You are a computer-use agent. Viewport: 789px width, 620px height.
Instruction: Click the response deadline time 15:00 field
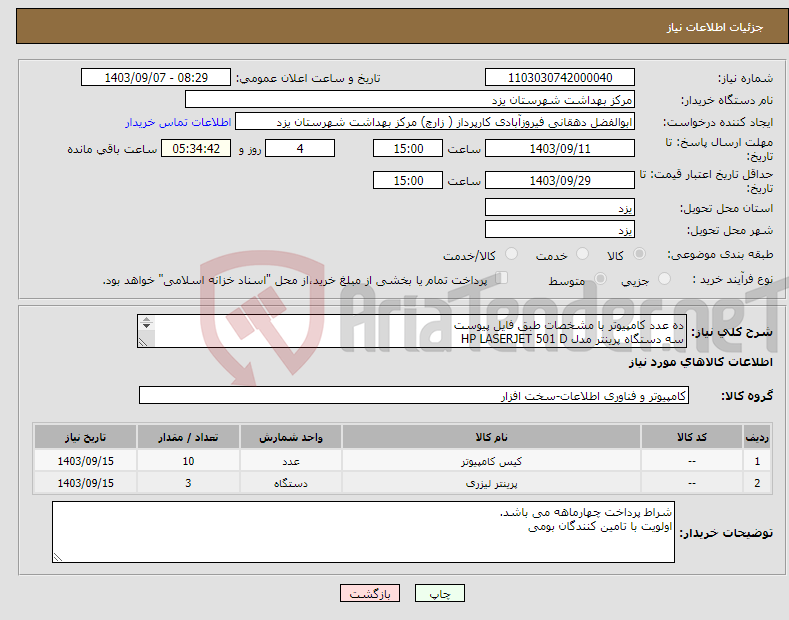click(x=408, y=148)
